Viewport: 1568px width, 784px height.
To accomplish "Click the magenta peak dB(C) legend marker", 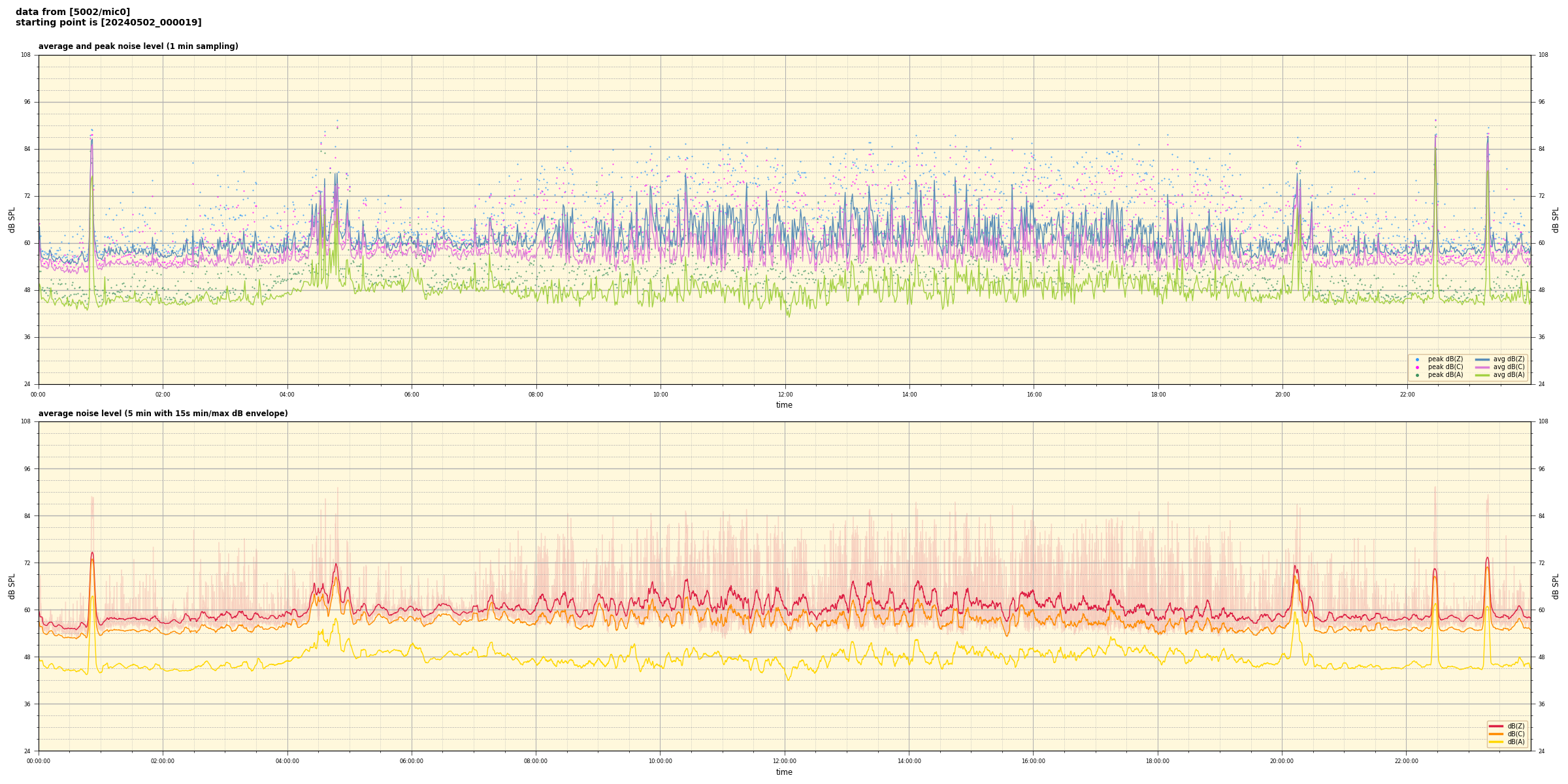I will (1417, 367).
